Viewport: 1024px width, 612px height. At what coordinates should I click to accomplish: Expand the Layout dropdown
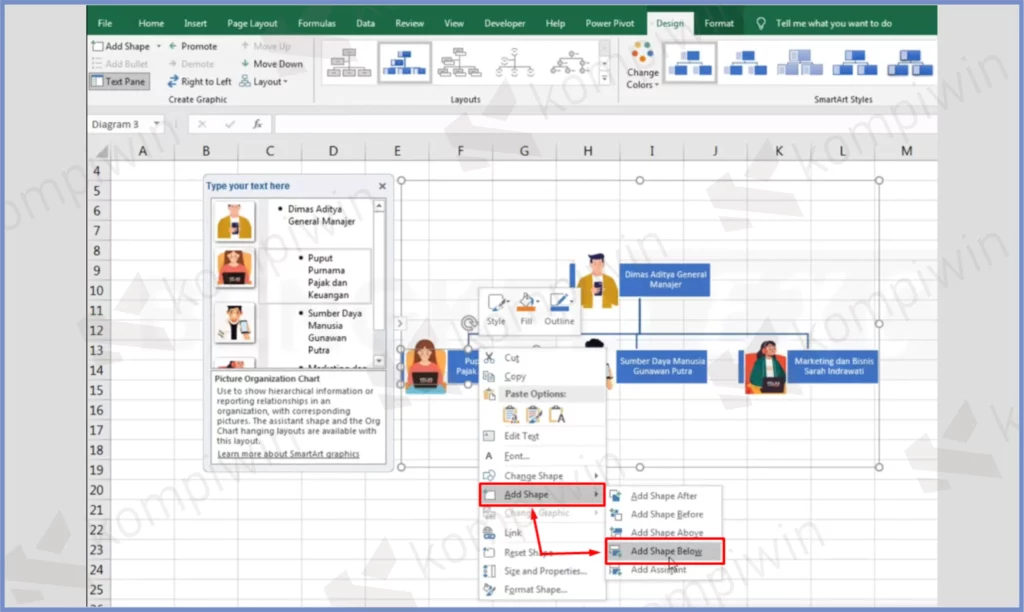(x=270, y=82)
